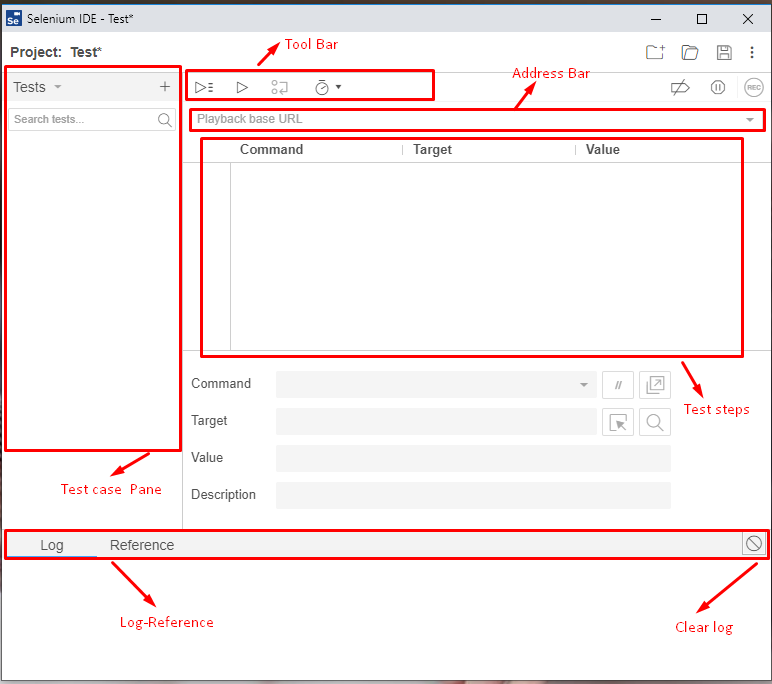This screenshot has height=684, width=772.
Task: Run all tests in suite
Action: pos(204,88)
